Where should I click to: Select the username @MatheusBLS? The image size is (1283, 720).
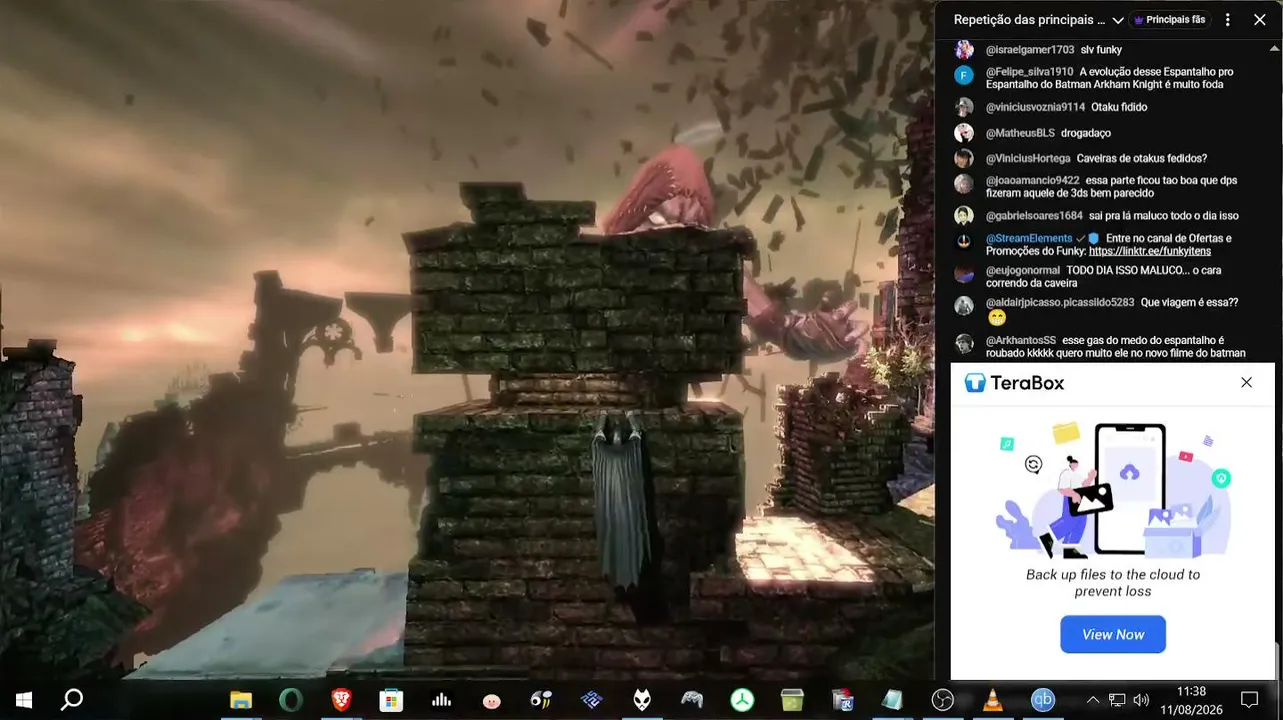point(1020,133)
